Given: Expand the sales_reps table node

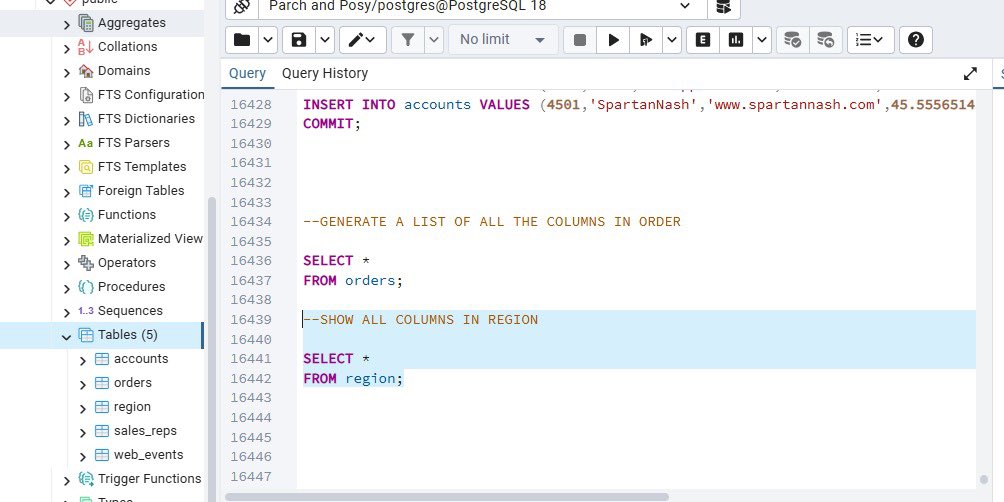Looking at the screenshot, I should 83,432.
